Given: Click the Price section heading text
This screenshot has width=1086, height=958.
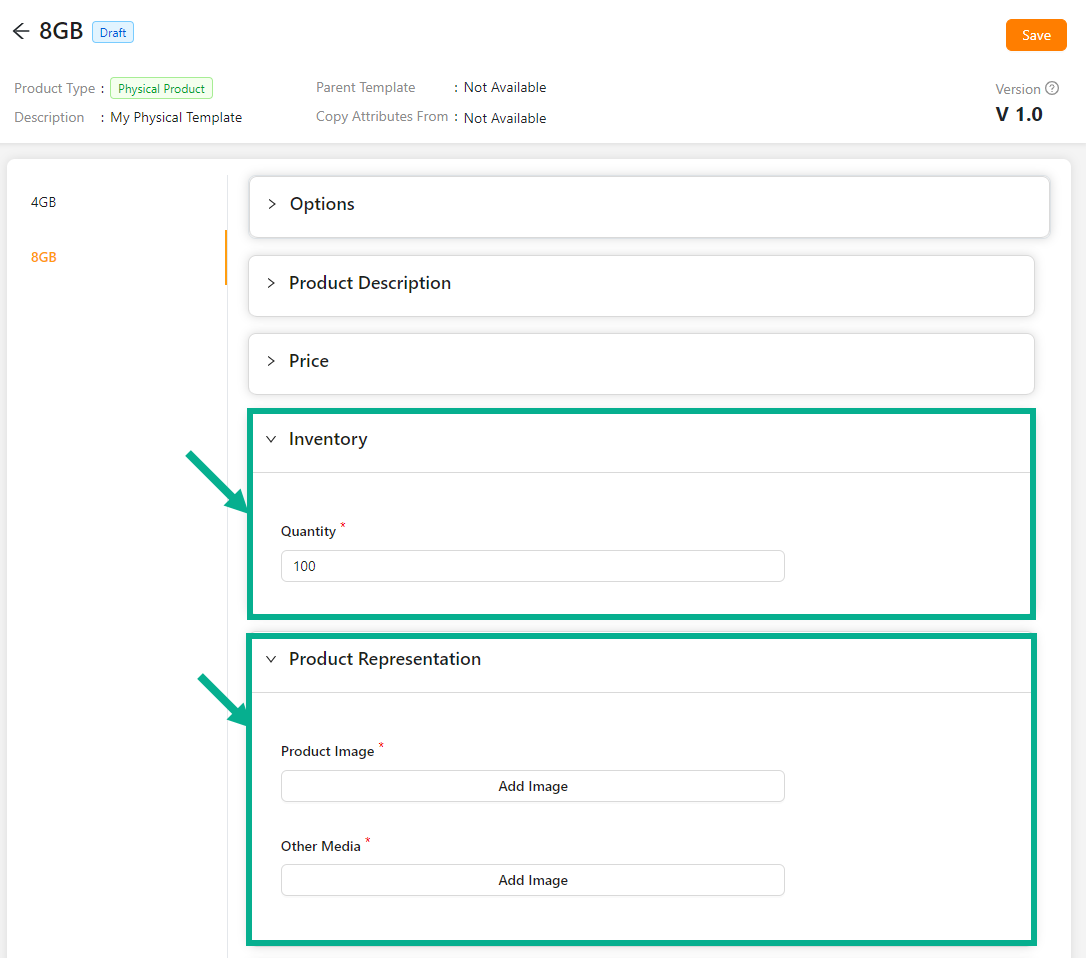Looking at the screenshot, I should (x=309, y=361).
